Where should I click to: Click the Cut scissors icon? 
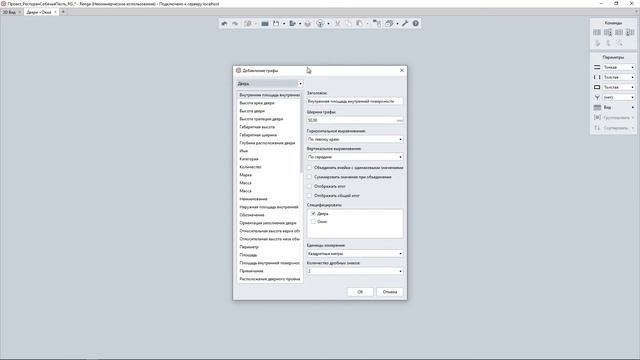tap(338, 24)
